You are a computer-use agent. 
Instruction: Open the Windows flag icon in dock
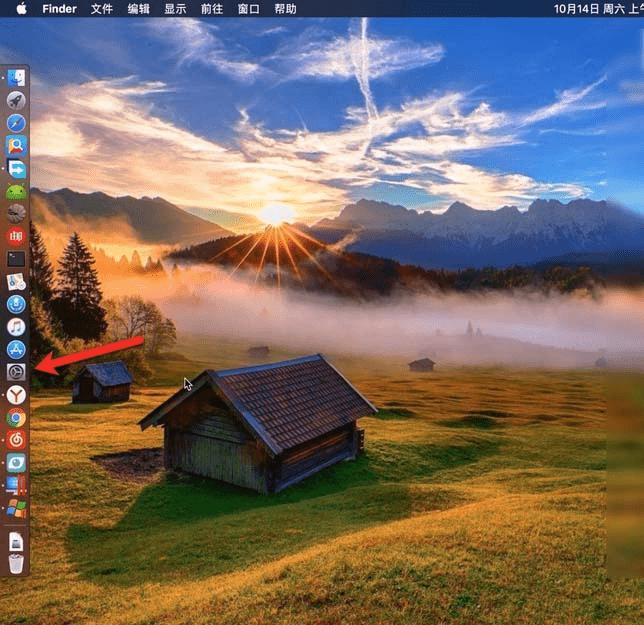(16, 508)
